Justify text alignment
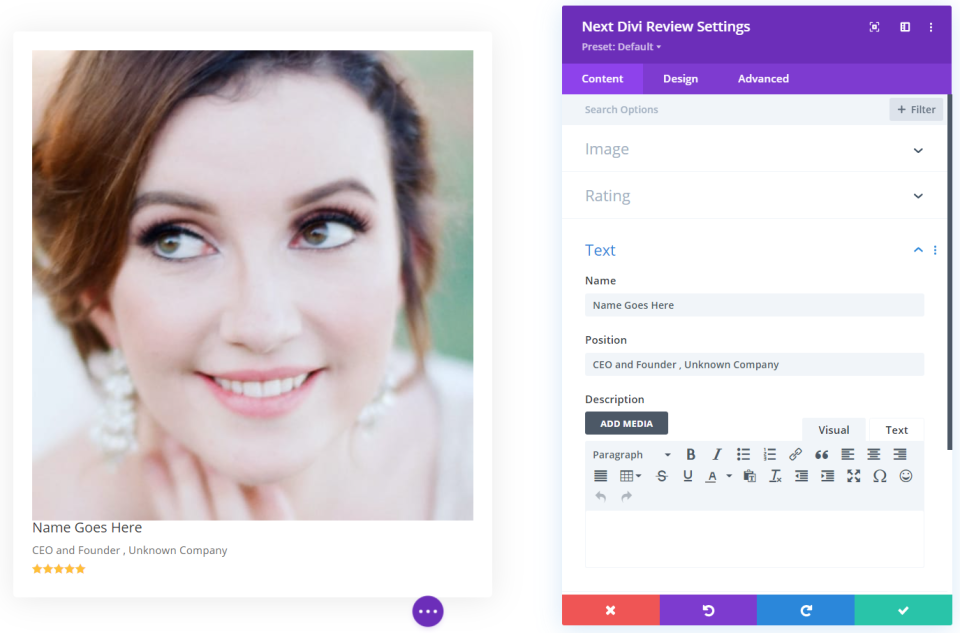The height and width of the screenshot is (633, 960). tap(601, 476)
